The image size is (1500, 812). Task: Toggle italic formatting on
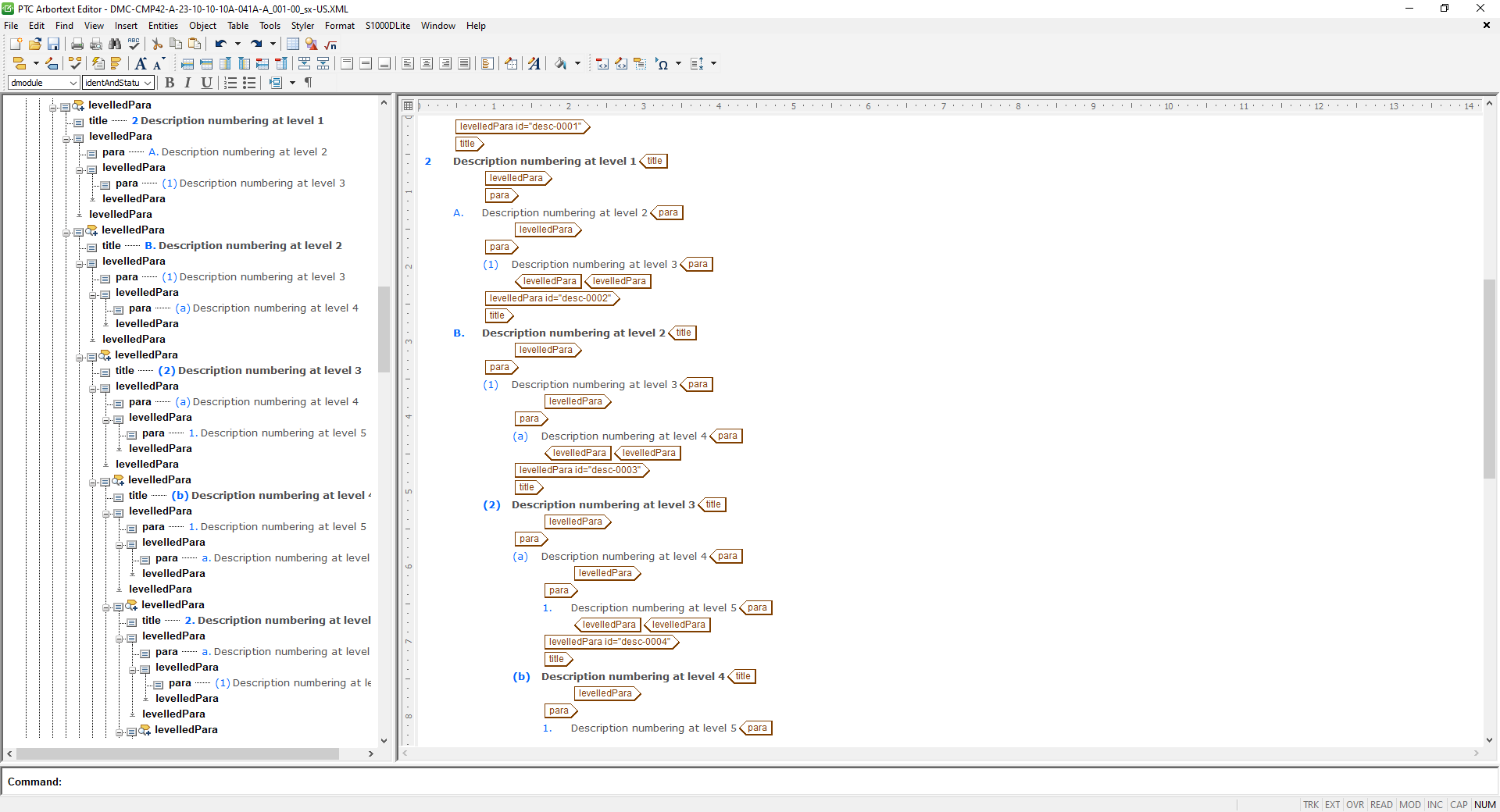point(187,83)
